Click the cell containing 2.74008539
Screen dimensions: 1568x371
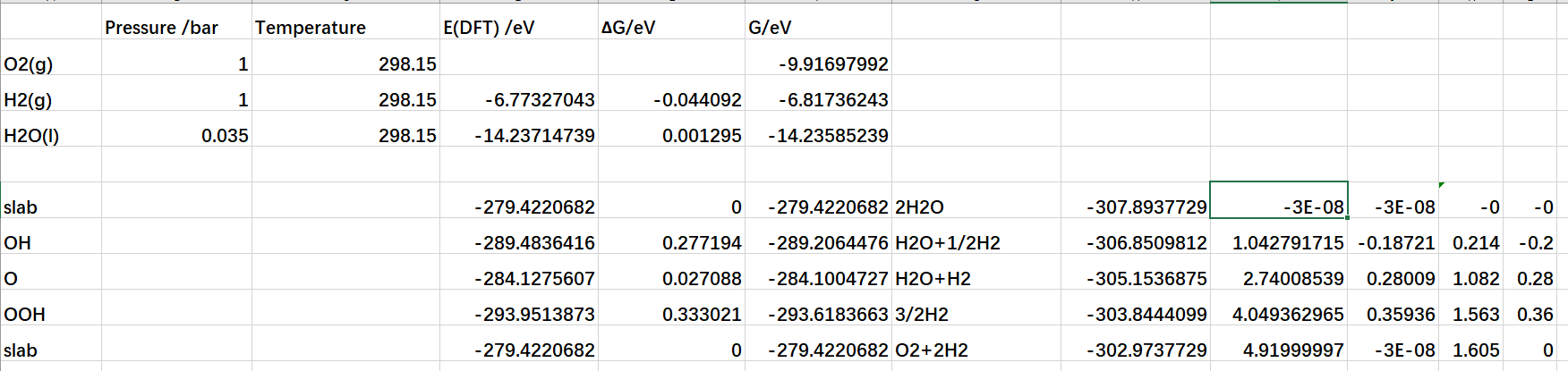[x=1278, y=278]
